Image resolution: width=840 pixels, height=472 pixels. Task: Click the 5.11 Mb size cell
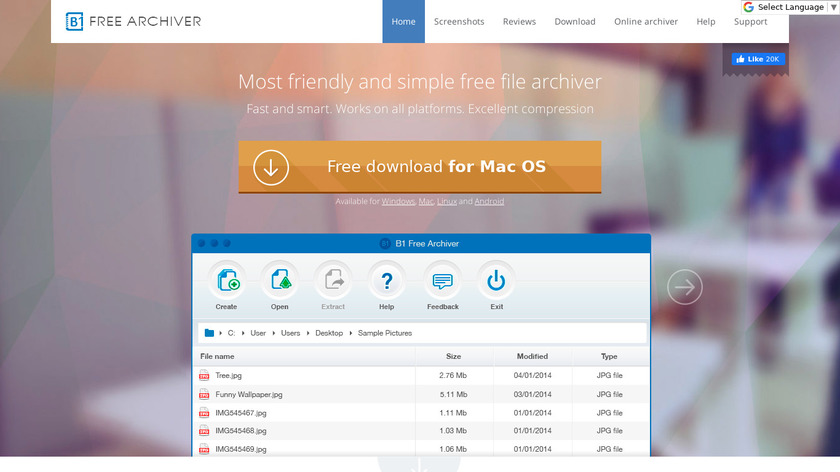(453, 394)
